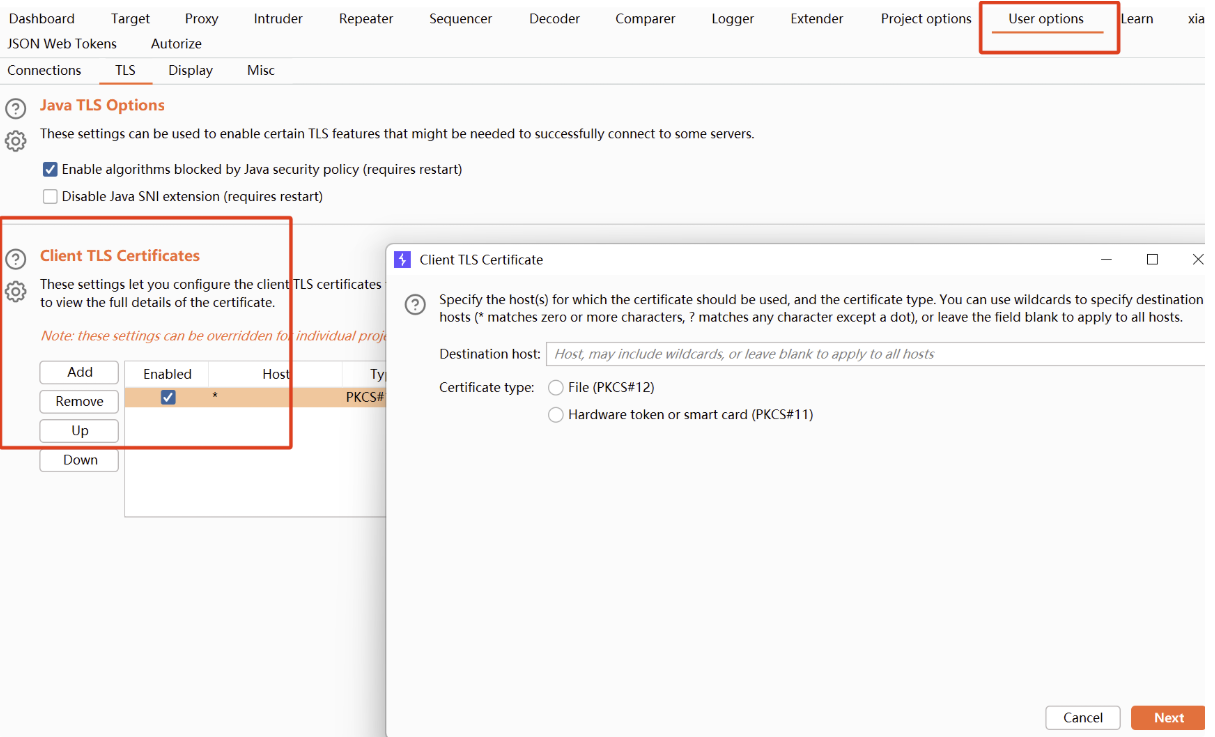Select File (PKCS#12) certificate type
Viewport: 1215px width, 737px height.
click(556, 388)
